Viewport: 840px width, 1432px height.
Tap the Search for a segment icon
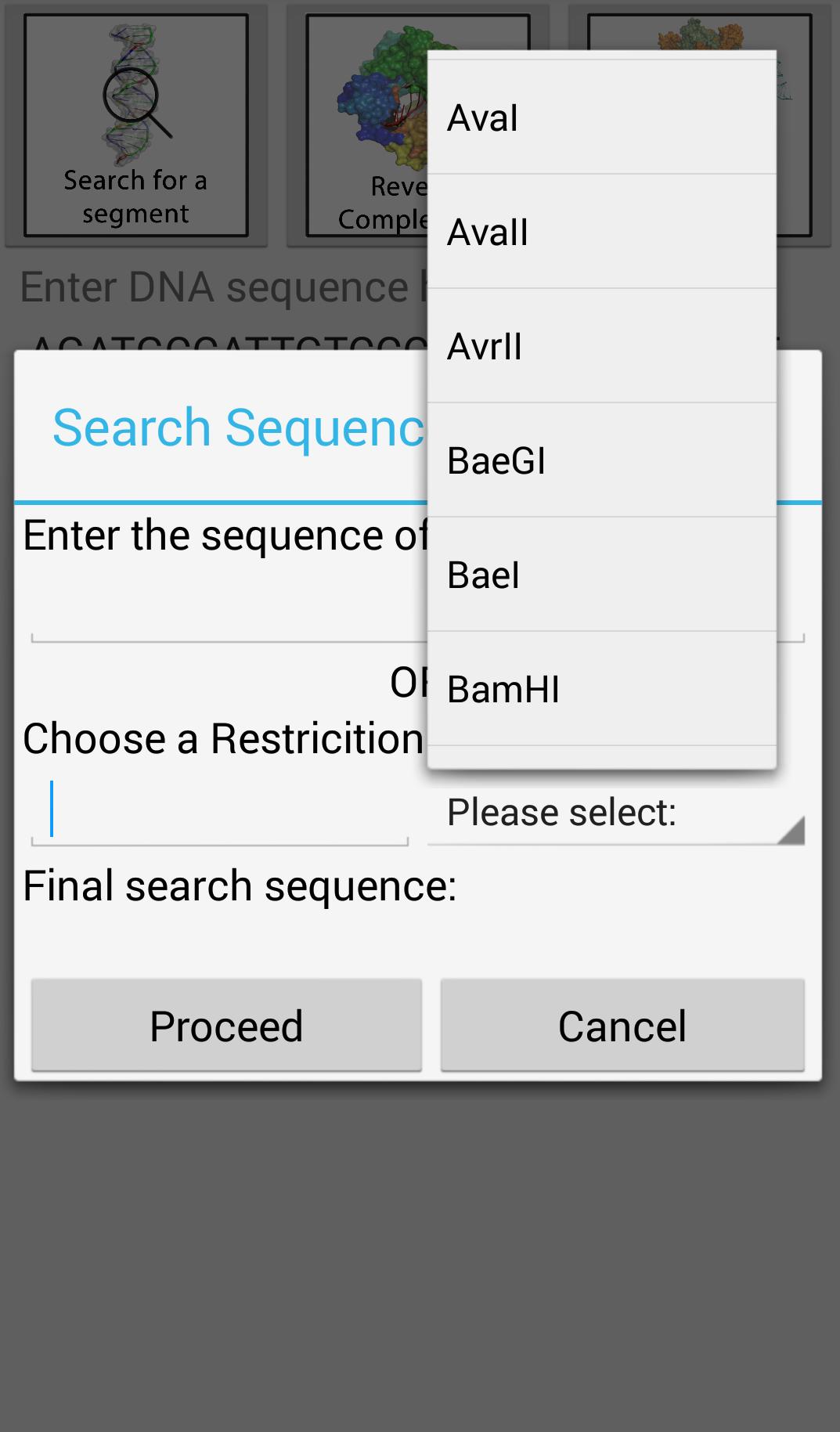(x=136, y=125)
